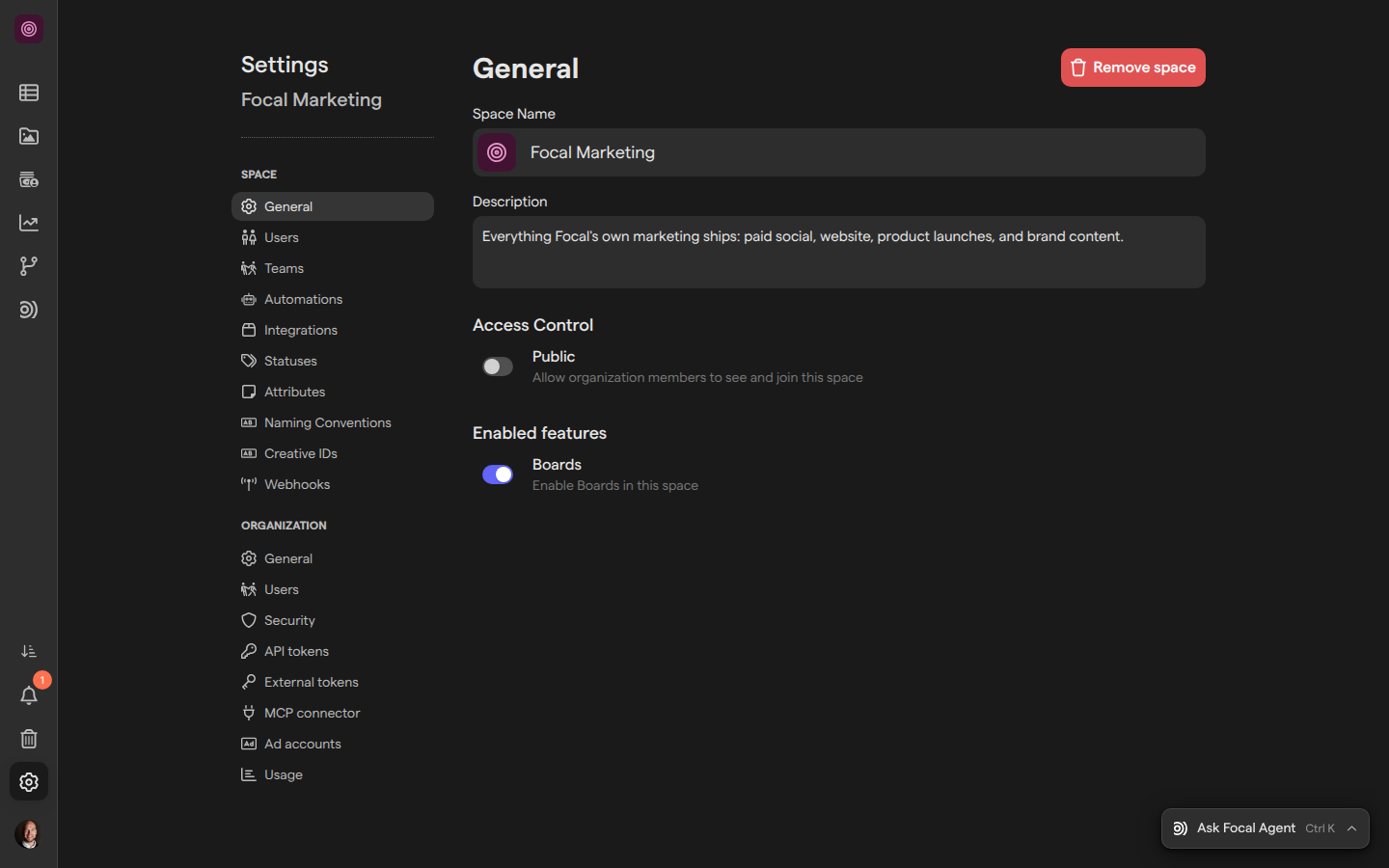Go to Statuses settings
Image resolution: width=1389 pixels, height=868 pixels.
click(333, 361)
